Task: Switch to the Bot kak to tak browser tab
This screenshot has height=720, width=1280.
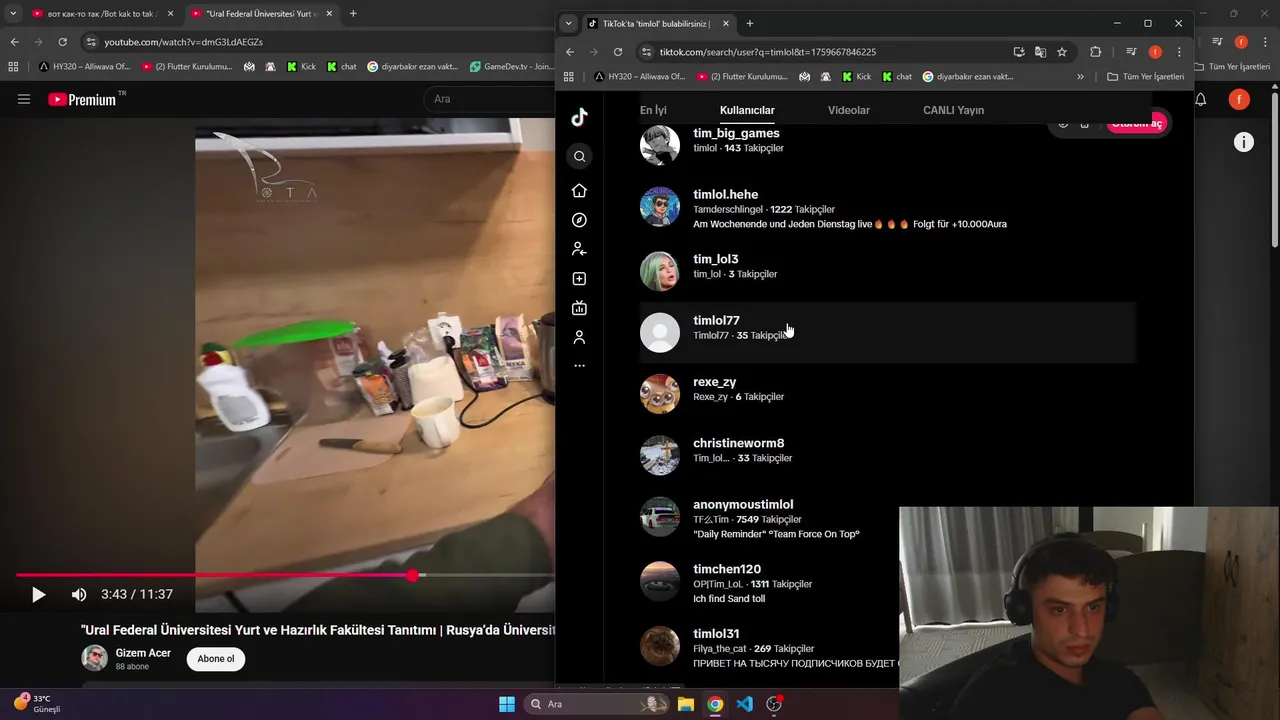Action: (101, 14)
